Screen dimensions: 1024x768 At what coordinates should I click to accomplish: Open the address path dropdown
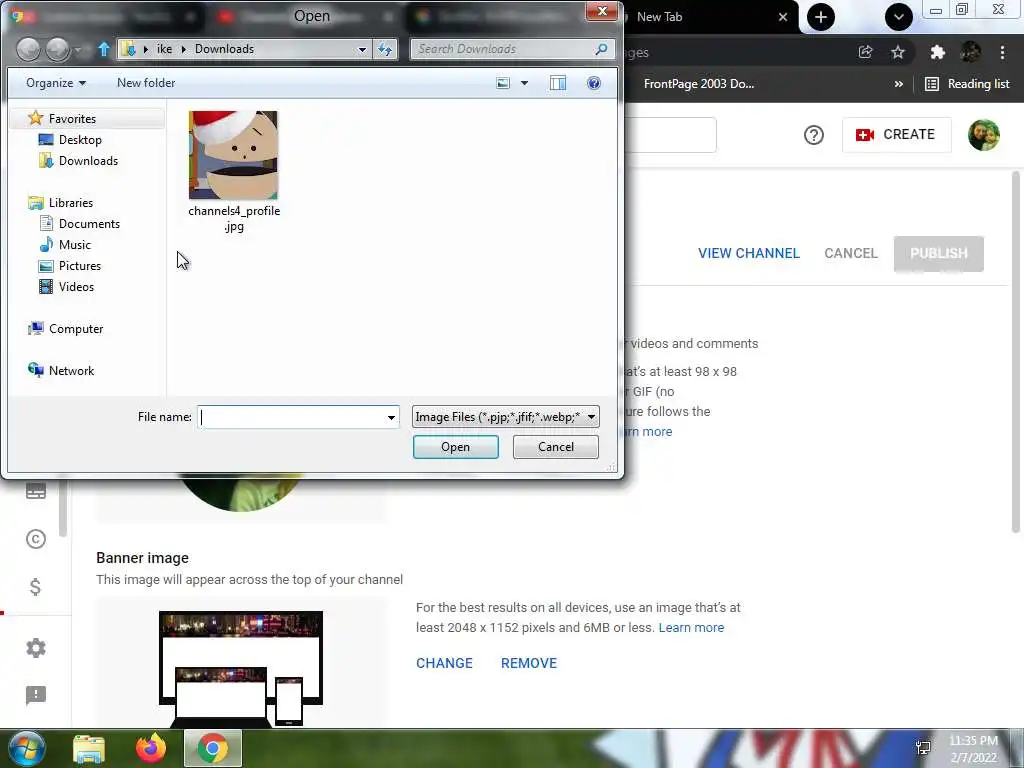[x=362, y=49]
